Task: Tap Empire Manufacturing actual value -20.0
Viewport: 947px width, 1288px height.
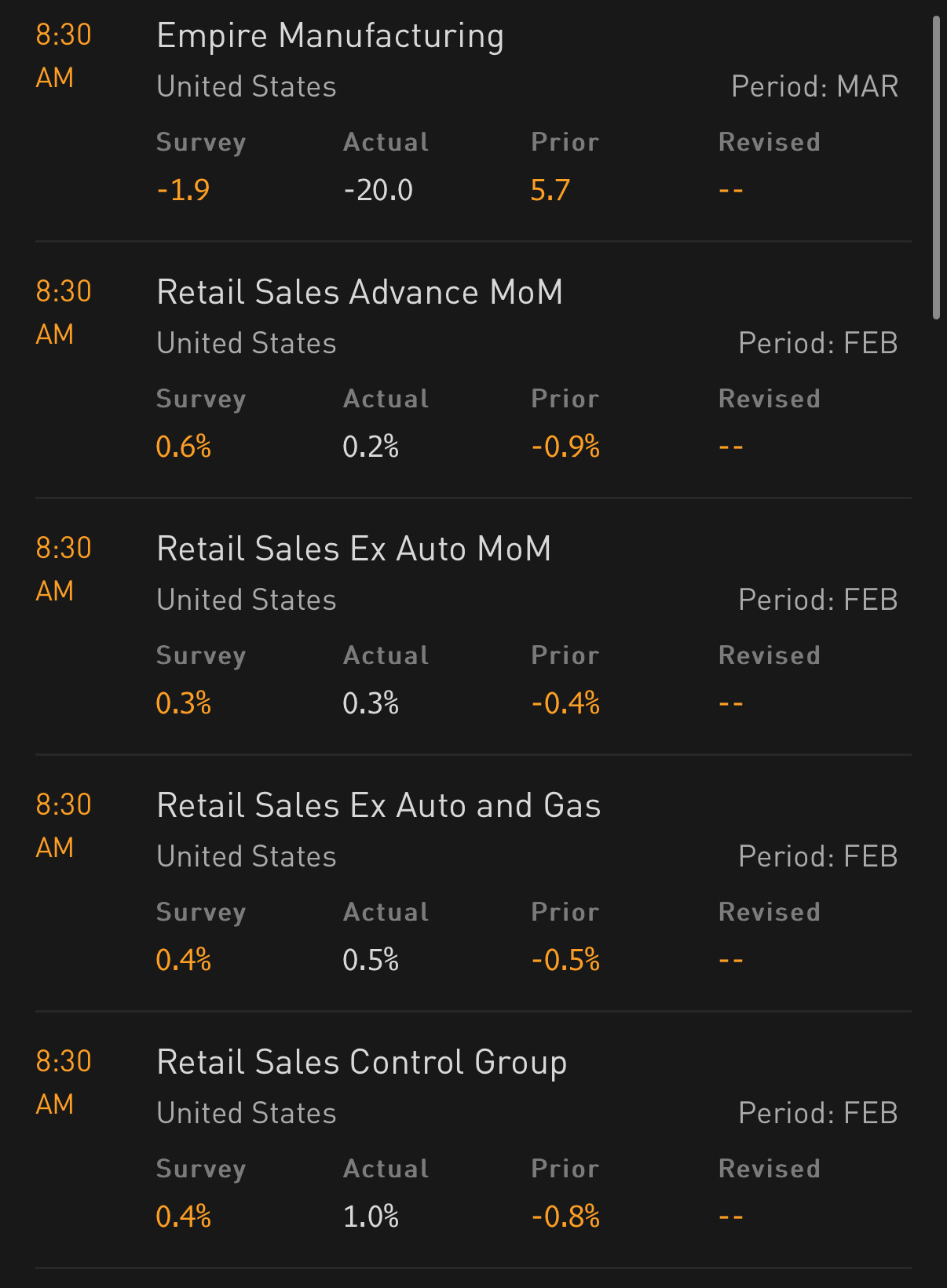Action: click(x=378, y=190)
